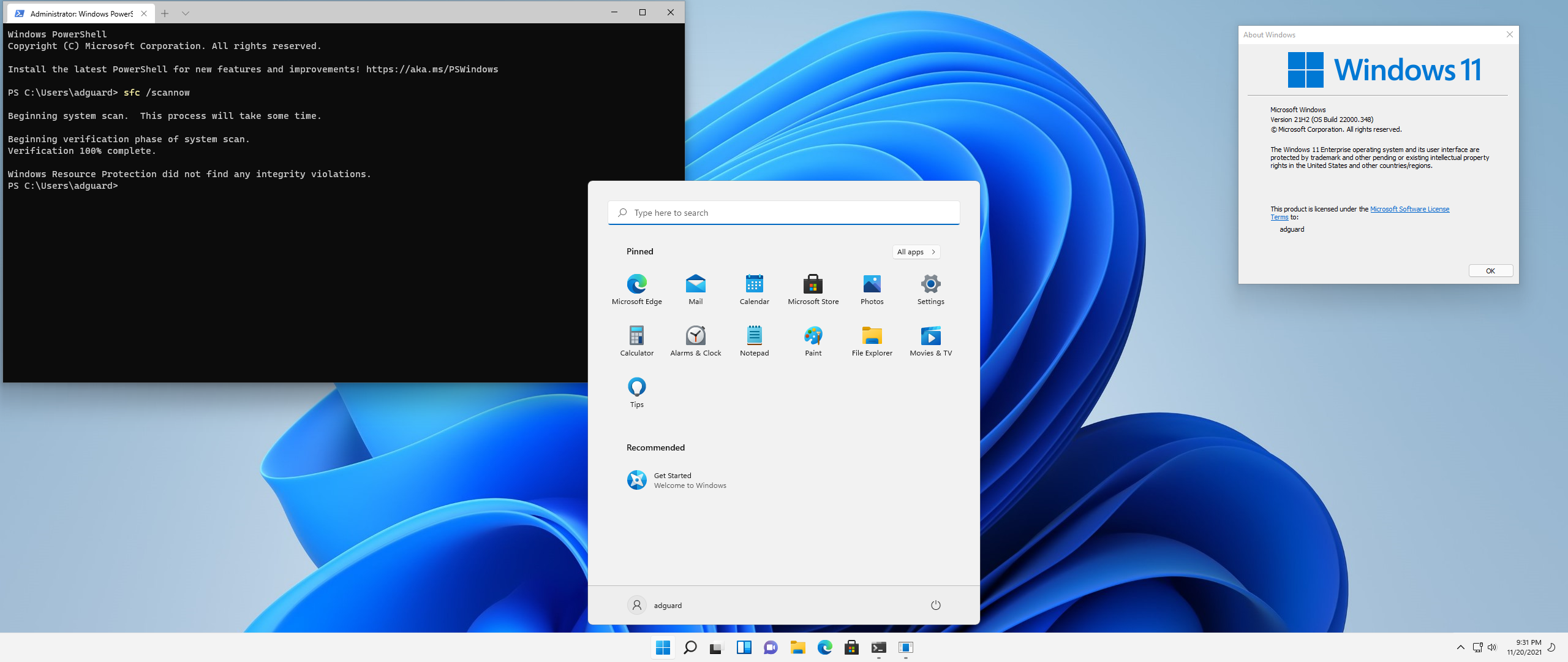1568x662 pixels.
Task: Click All apps button in Start menu
Action: tap(916, 252)
